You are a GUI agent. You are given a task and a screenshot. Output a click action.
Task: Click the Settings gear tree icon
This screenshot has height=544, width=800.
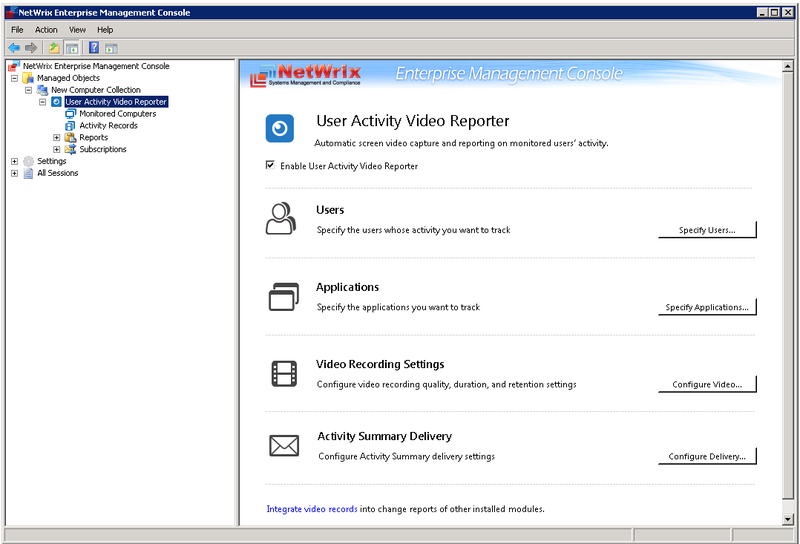click(x=28, y=161)
